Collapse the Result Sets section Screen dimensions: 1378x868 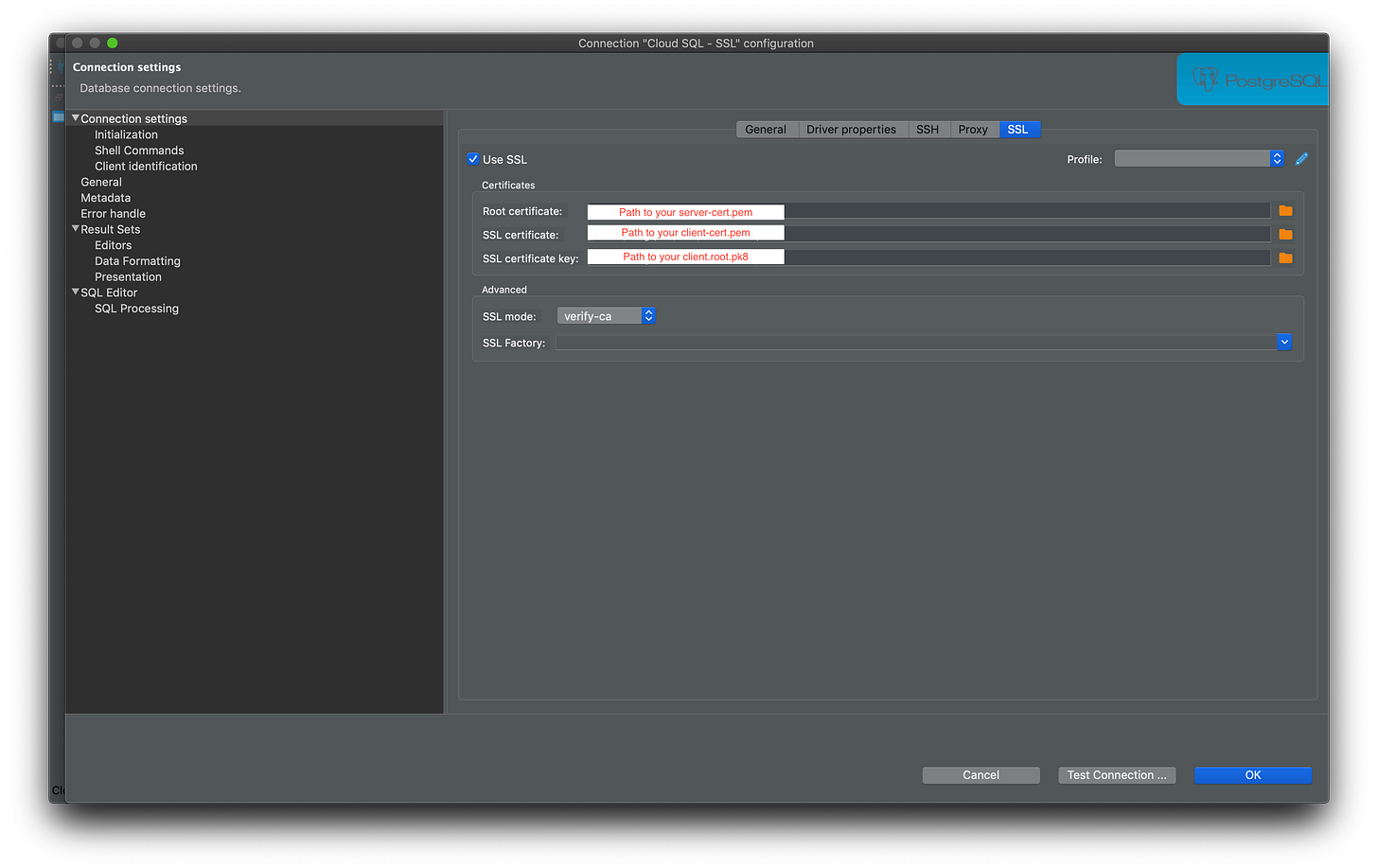(x=76, y=228)
